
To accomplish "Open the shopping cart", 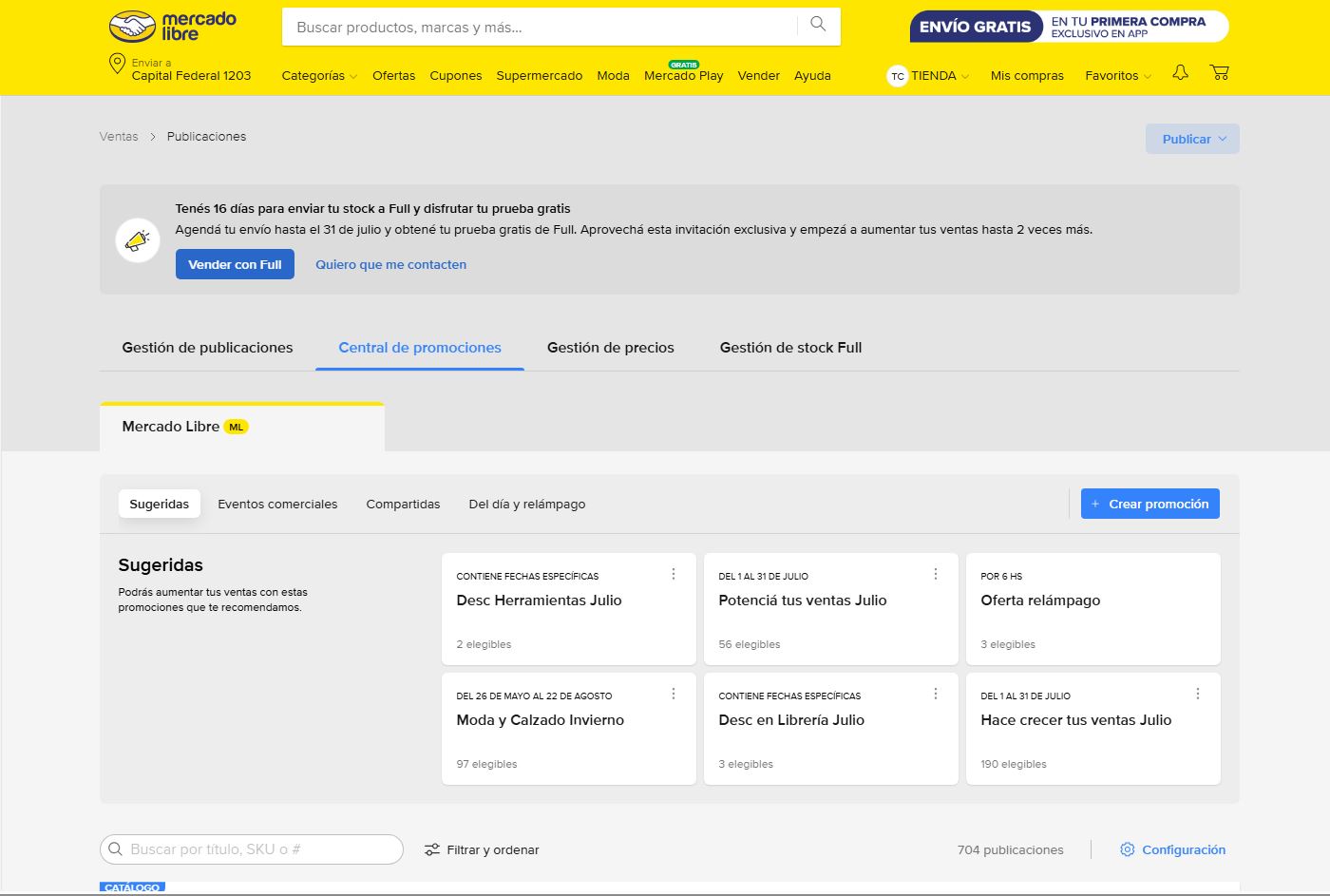I will (1219, 73).
